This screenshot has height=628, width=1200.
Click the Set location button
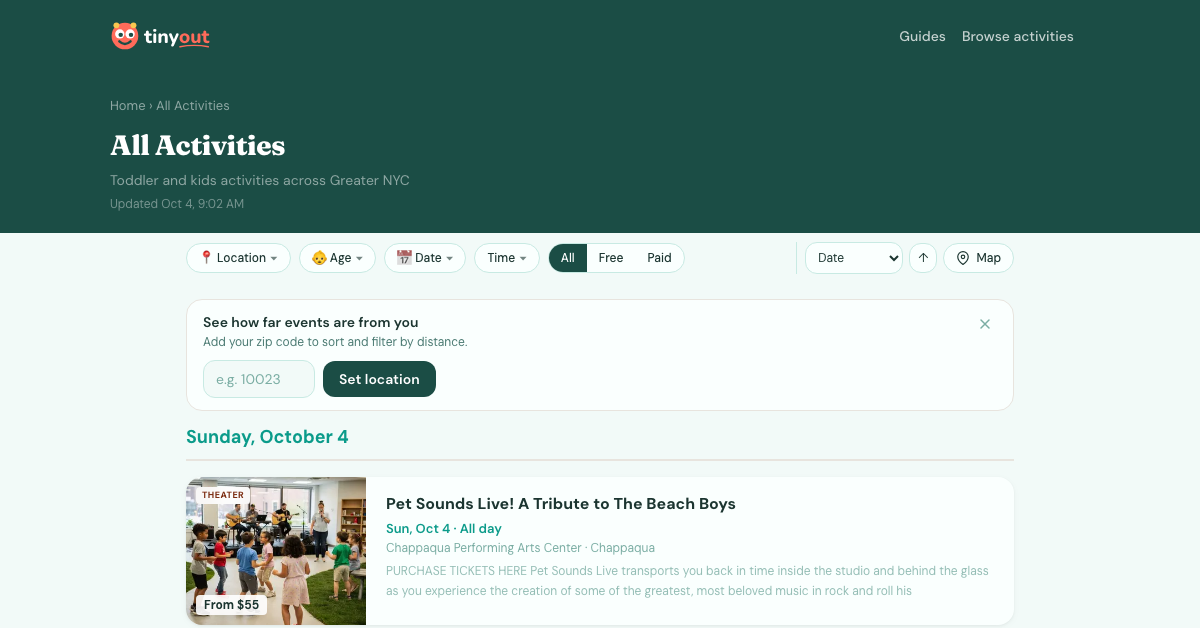379,379
